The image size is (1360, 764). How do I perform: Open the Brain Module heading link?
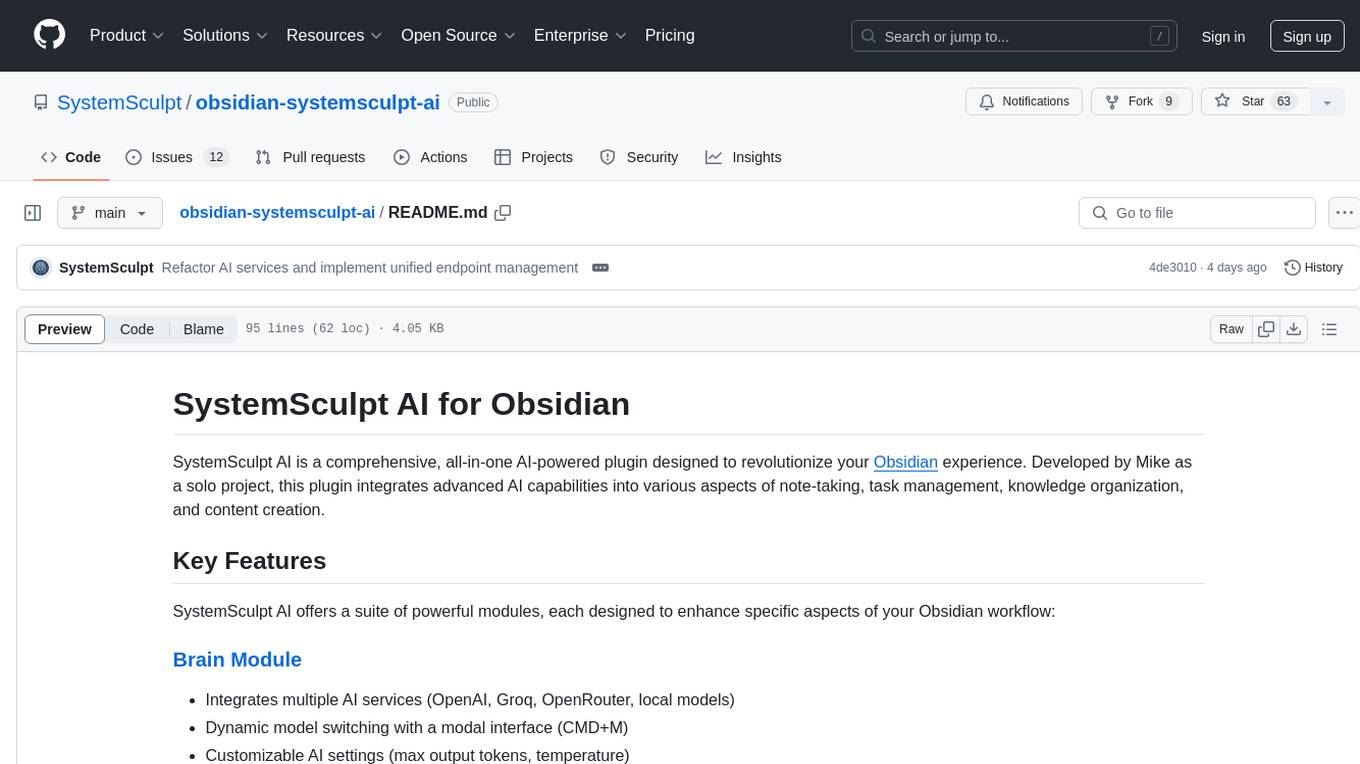click(237, 659)
